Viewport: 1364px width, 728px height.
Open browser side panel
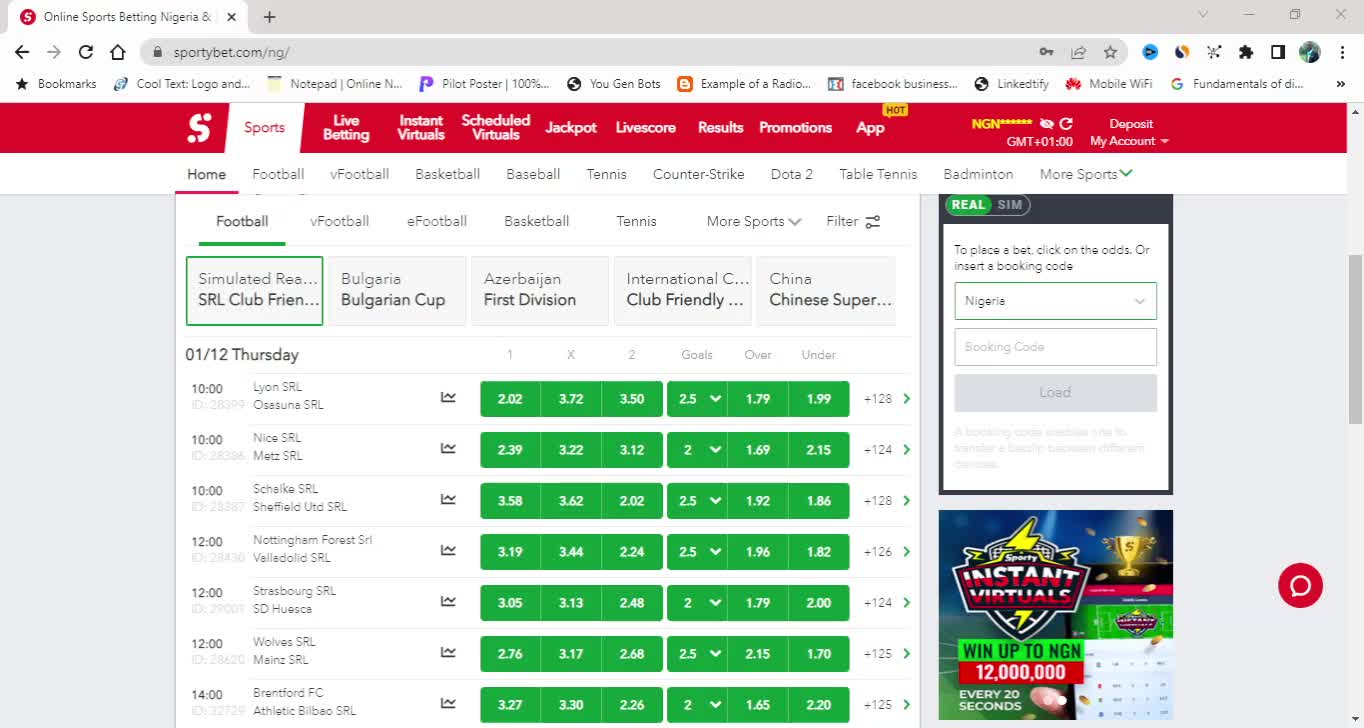click(x=1278, y=52)
